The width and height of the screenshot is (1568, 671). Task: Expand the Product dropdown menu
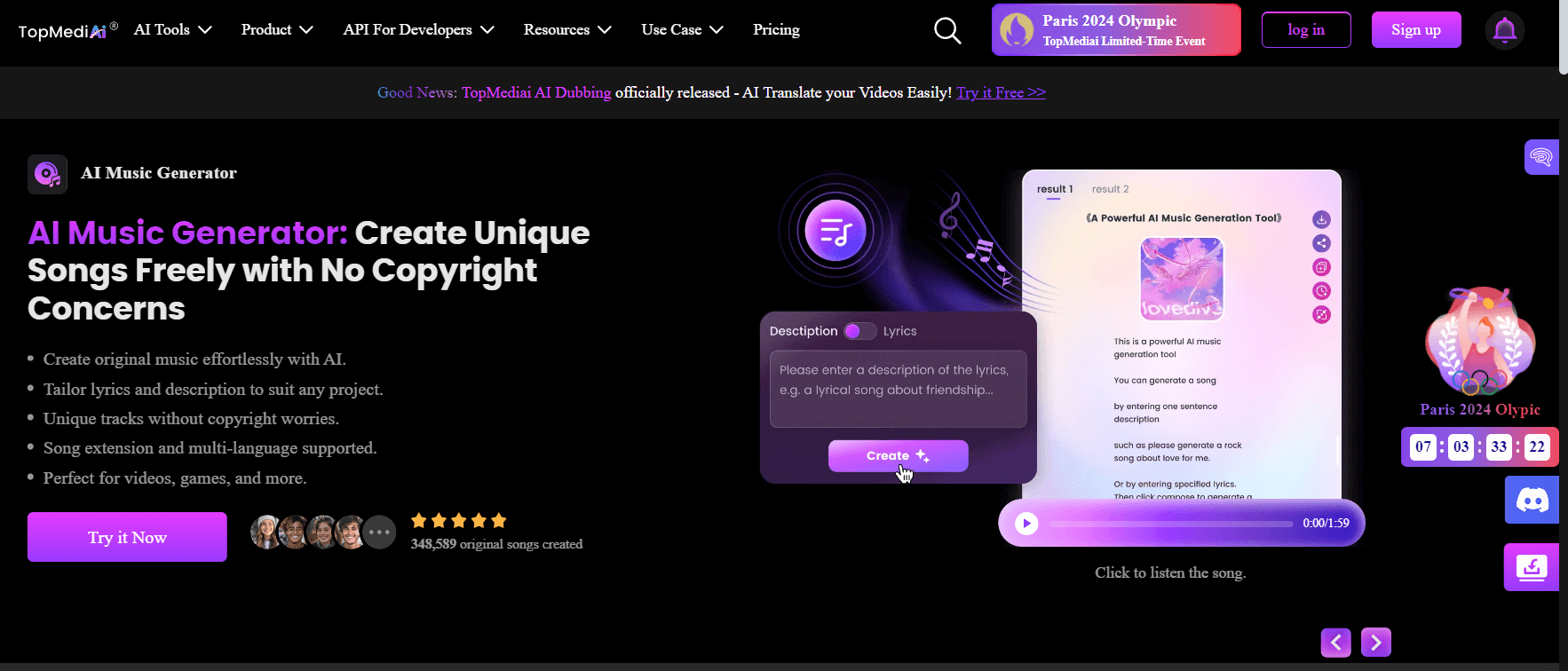coord(276,30)
